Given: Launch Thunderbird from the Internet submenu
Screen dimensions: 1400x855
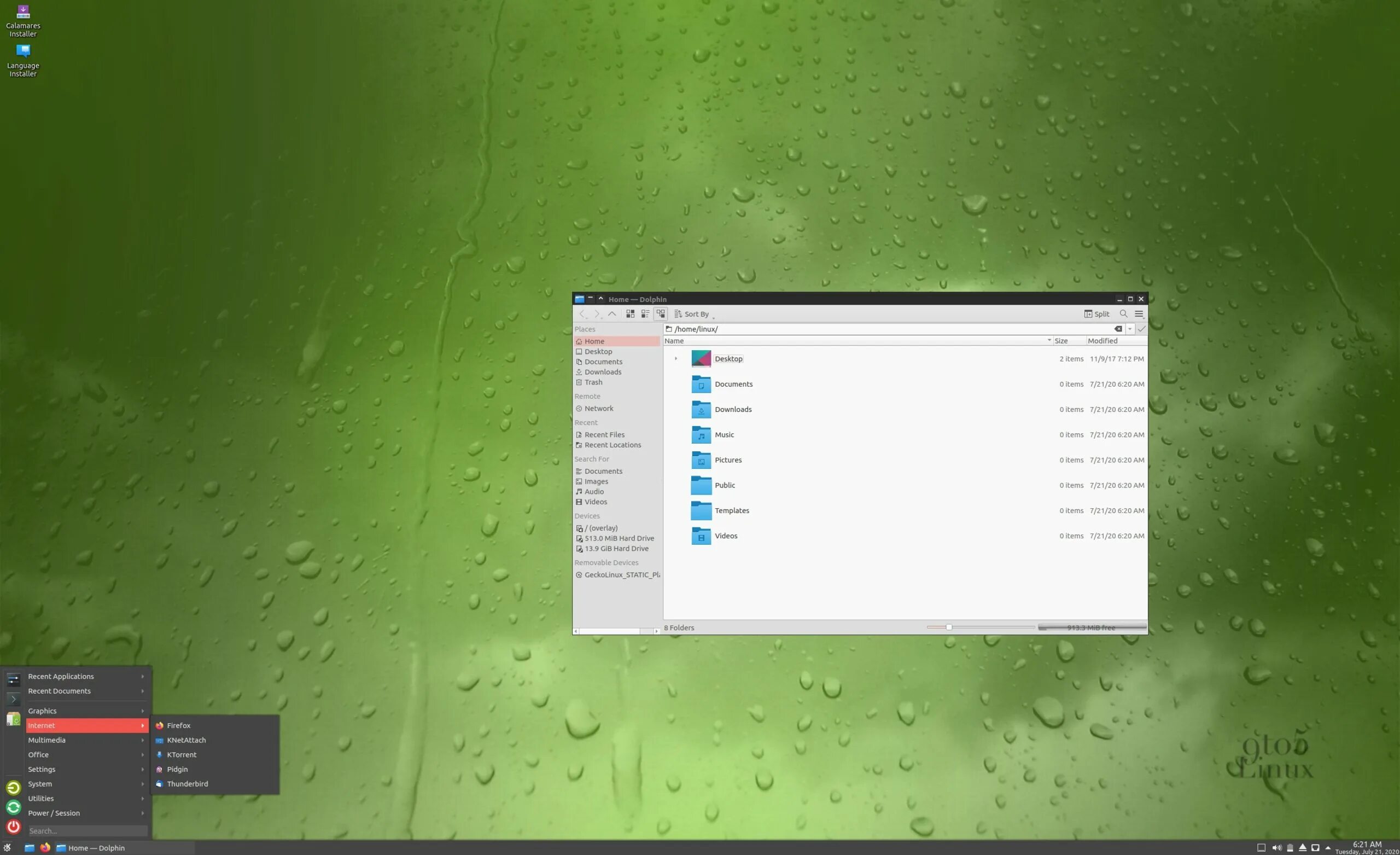Looking at the screenshot, I should pyautogui.click(x=187, y=784).
